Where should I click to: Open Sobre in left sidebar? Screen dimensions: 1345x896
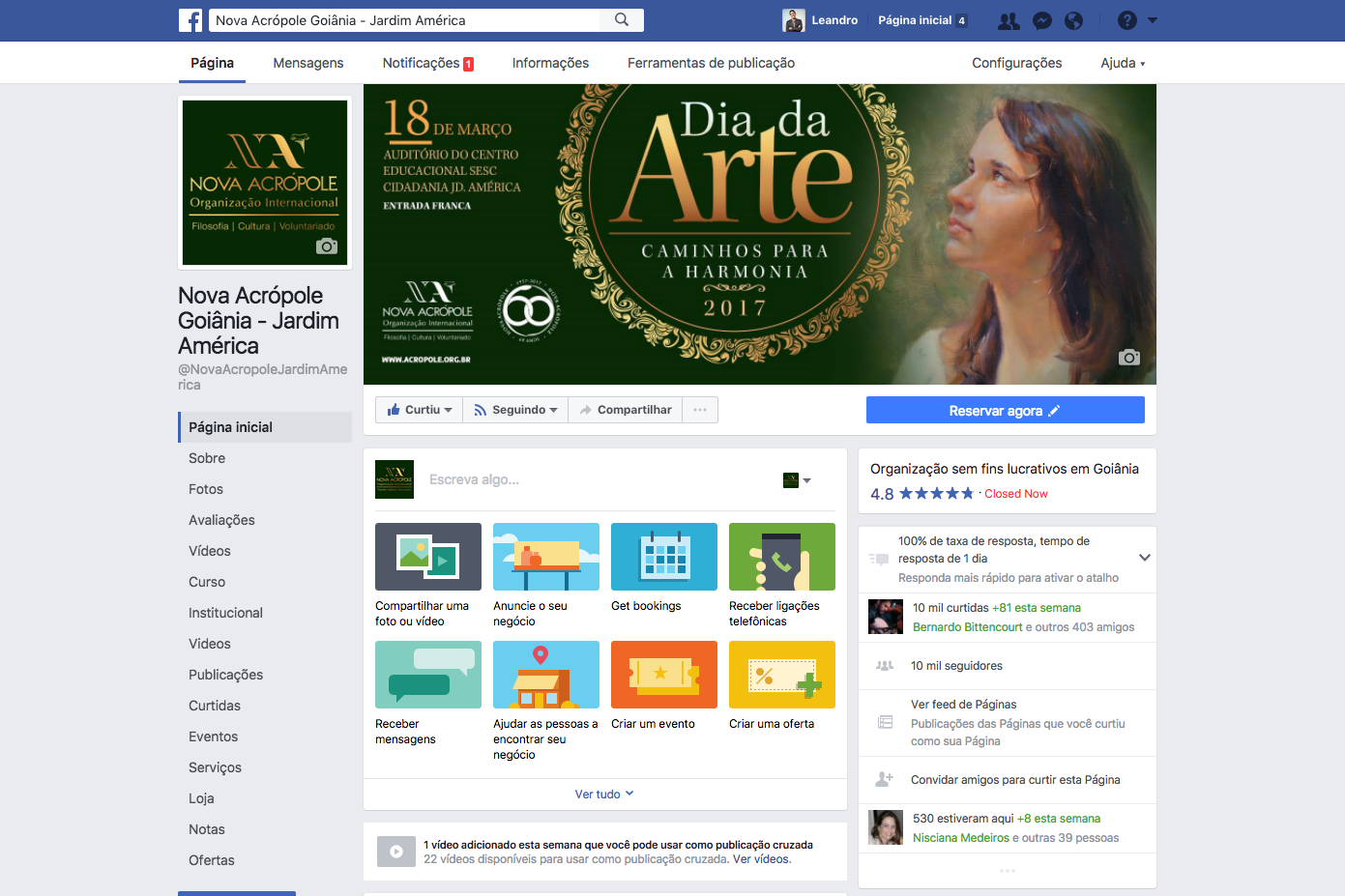pos(207,458)
